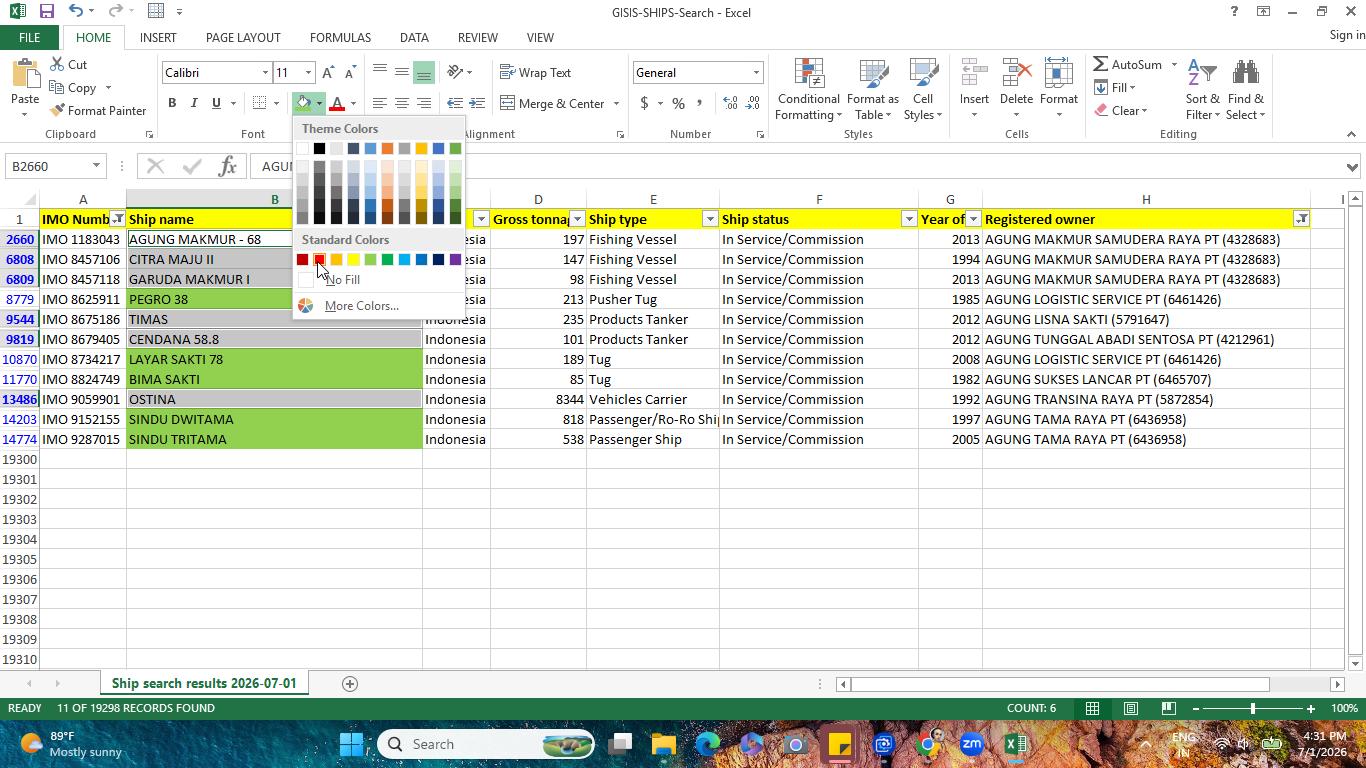Image resolution: width=1366 pixels, height=768 pixels.
Task: Apply percent style to the selection
Action: 678,103
